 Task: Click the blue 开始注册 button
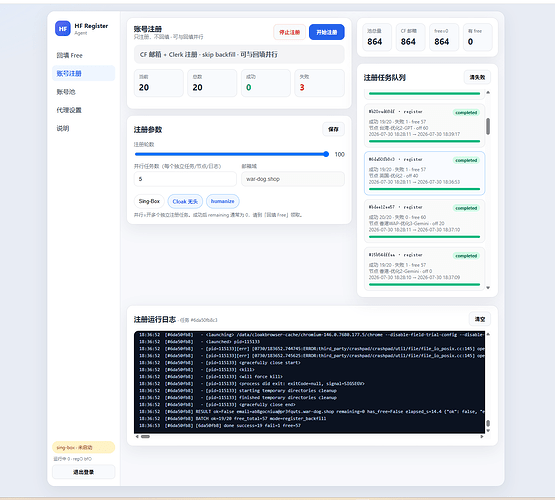click(x=326, y=32)
